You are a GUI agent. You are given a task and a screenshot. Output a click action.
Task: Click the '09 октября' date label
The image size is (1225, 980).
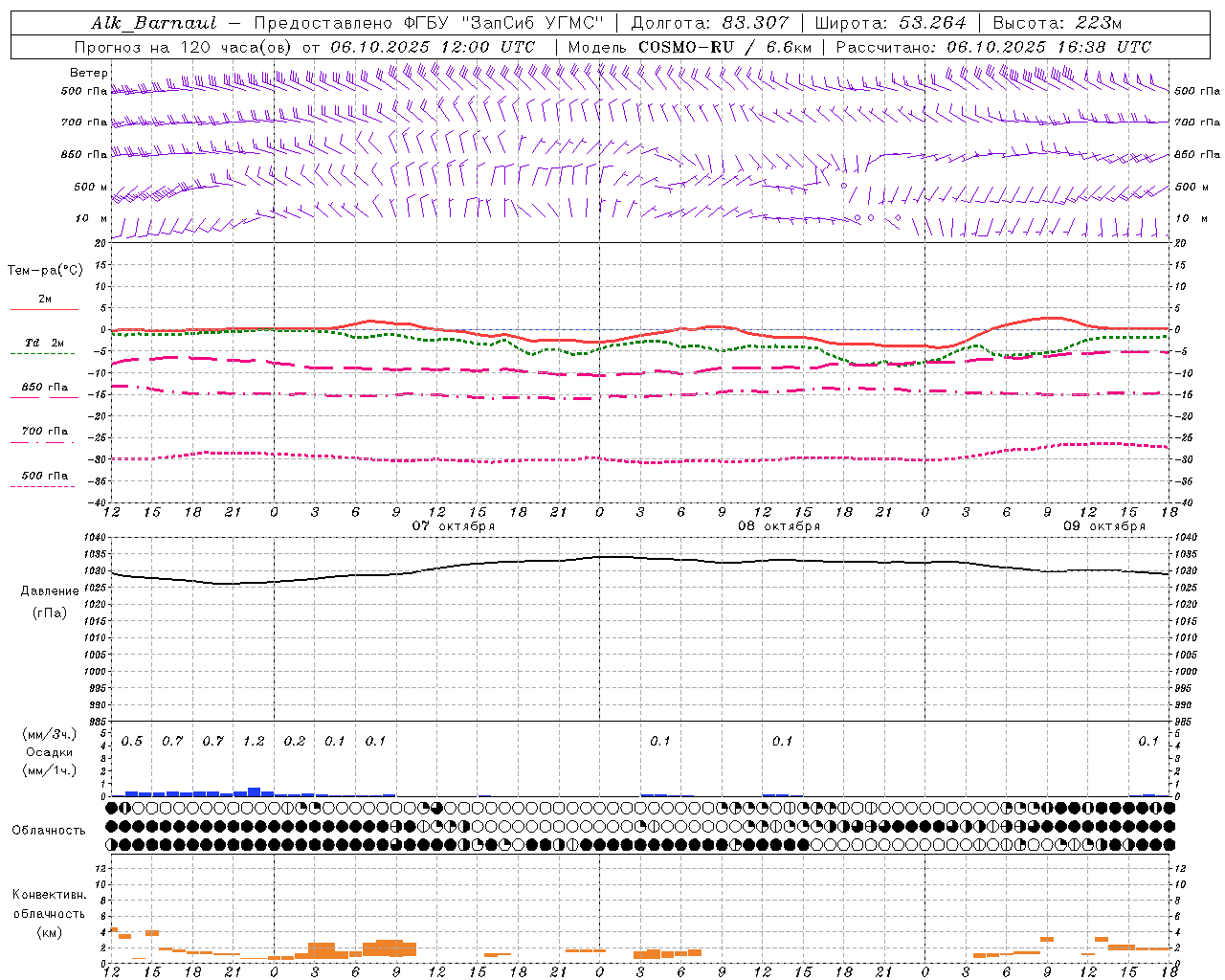1104,526
